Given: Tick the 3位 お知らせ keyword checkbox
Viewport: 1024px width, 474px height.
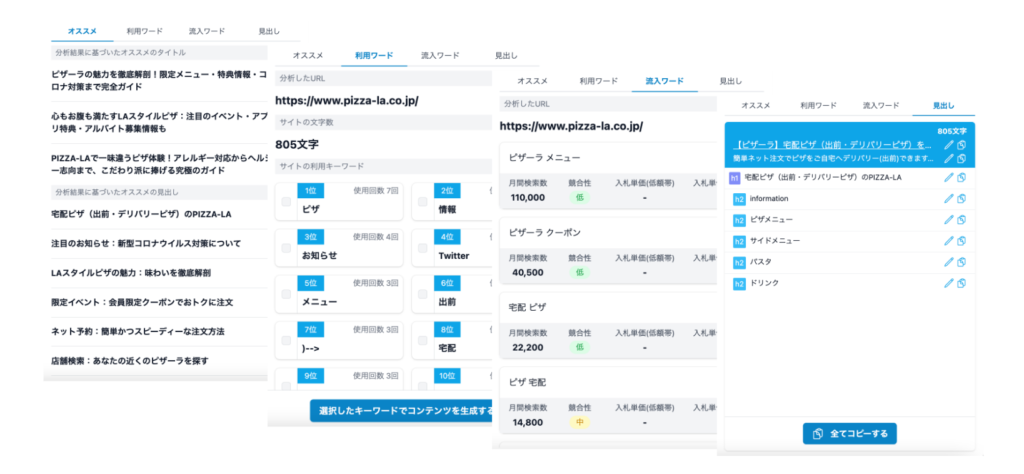Looking at the screenshot, I should (286, 248).
